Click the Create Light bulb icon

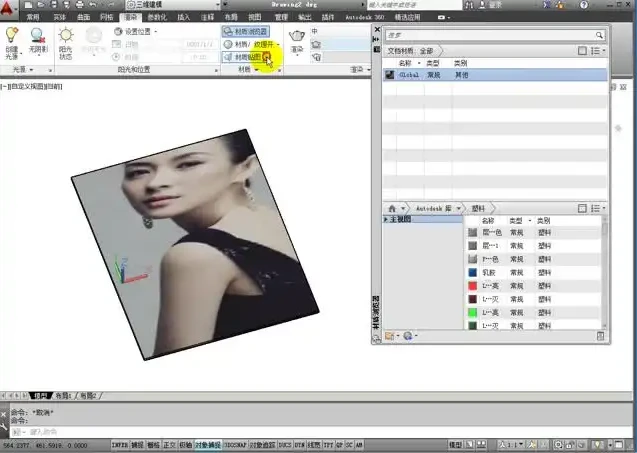click(x=13, y=36)
